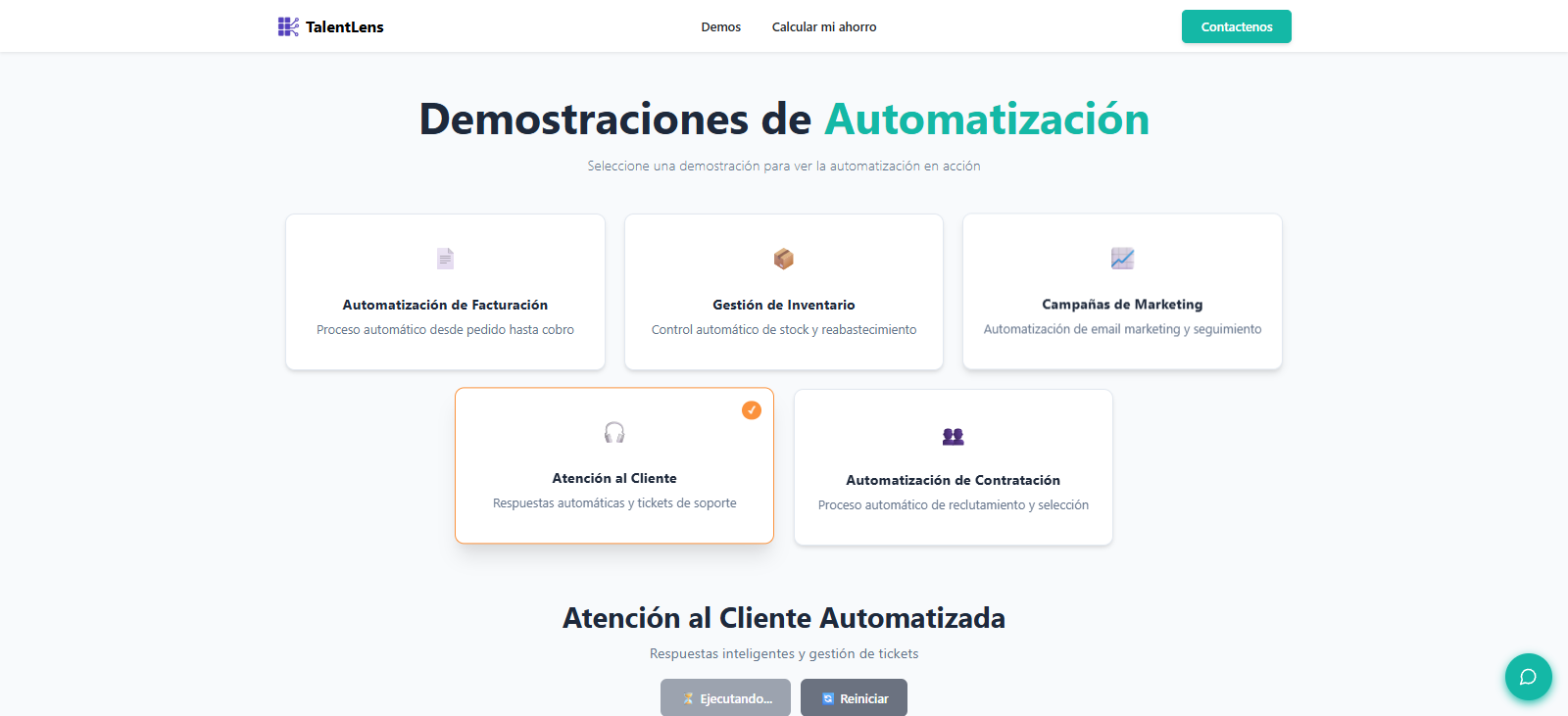Click the hiring people icon
The height and width of the screenshot is (716, 1568).
click(954, 436)
